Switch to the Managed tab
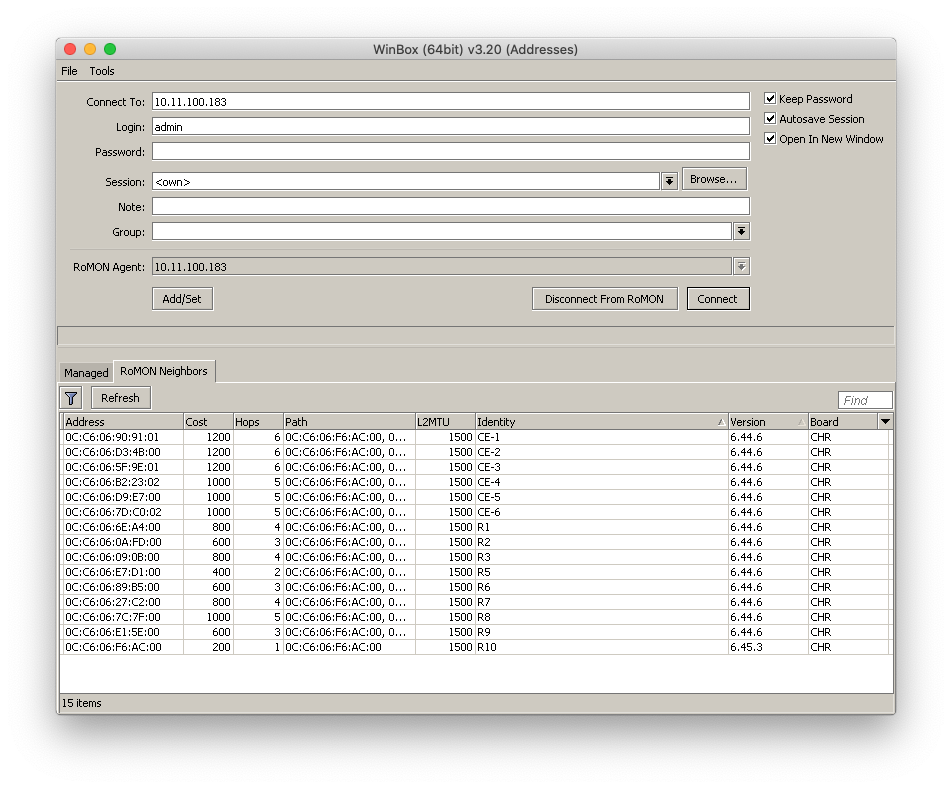 pyautogui.click(x=86, y=373)
